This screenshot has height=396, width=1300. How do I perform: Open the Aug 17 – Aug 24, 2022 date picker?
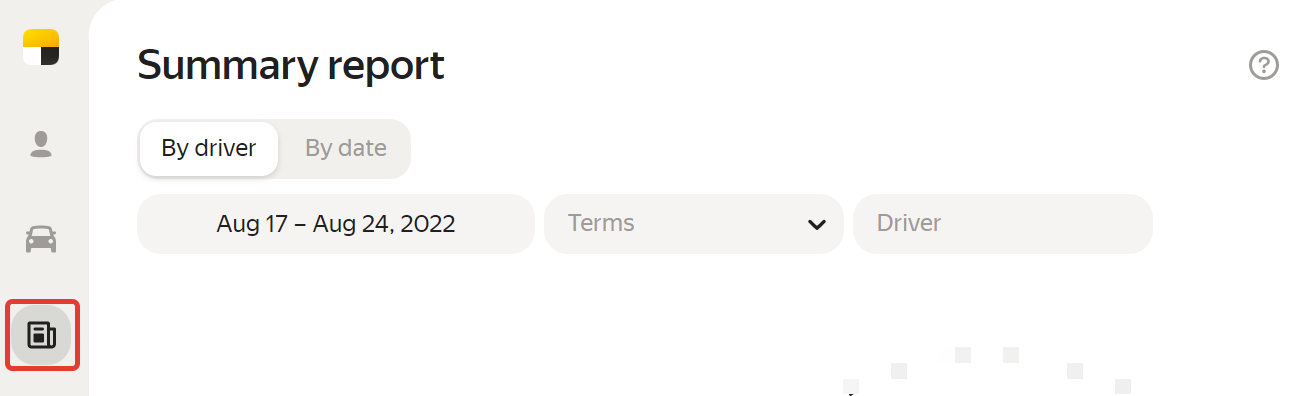coord(336,224)
